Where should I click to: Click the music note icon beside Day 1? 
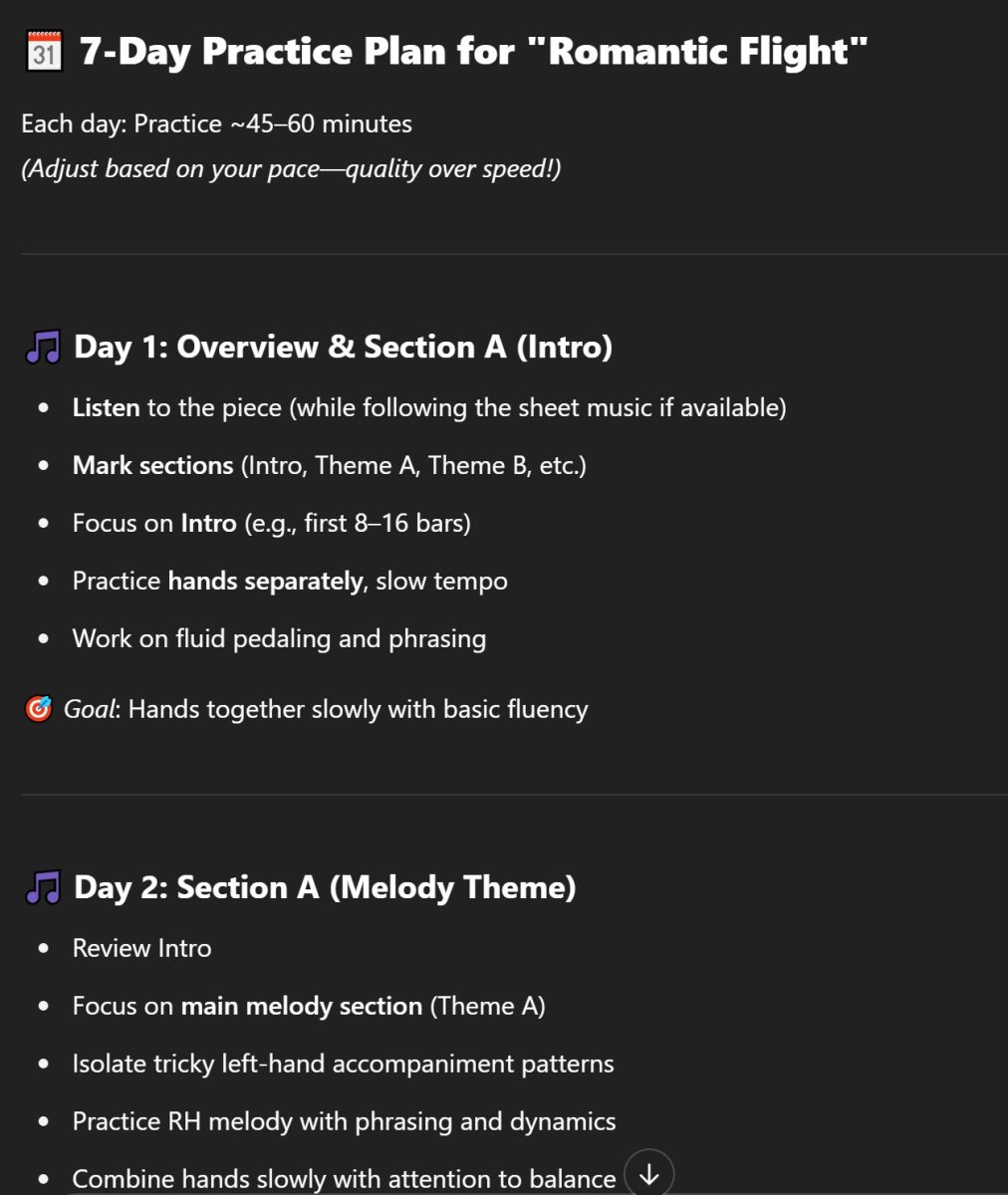[x=43, y=348]
